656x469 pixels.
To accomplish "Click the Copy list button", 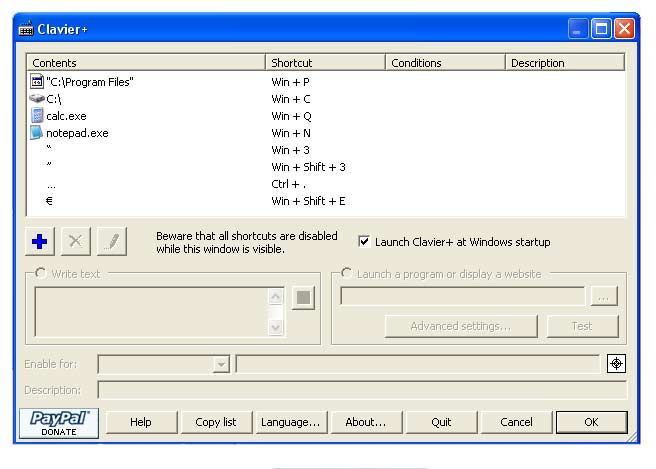I will click(215, 422).
